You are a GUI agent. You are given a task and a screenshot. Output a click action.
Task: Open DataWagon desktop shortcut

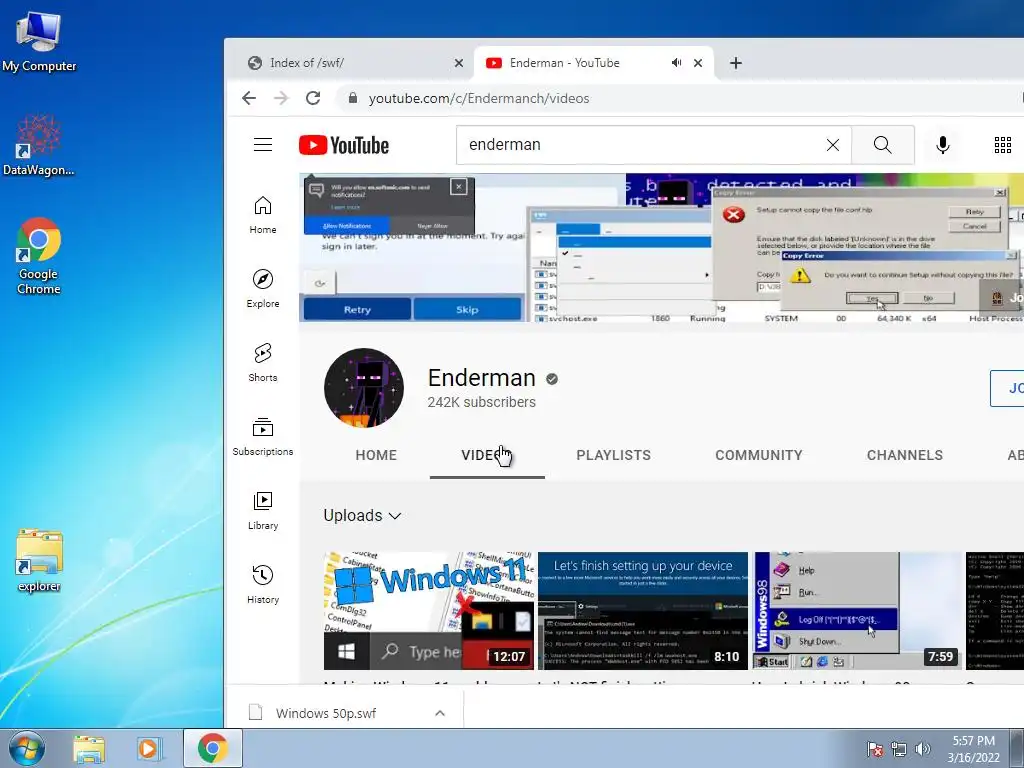pyautogui.click(x=39, y=145)
